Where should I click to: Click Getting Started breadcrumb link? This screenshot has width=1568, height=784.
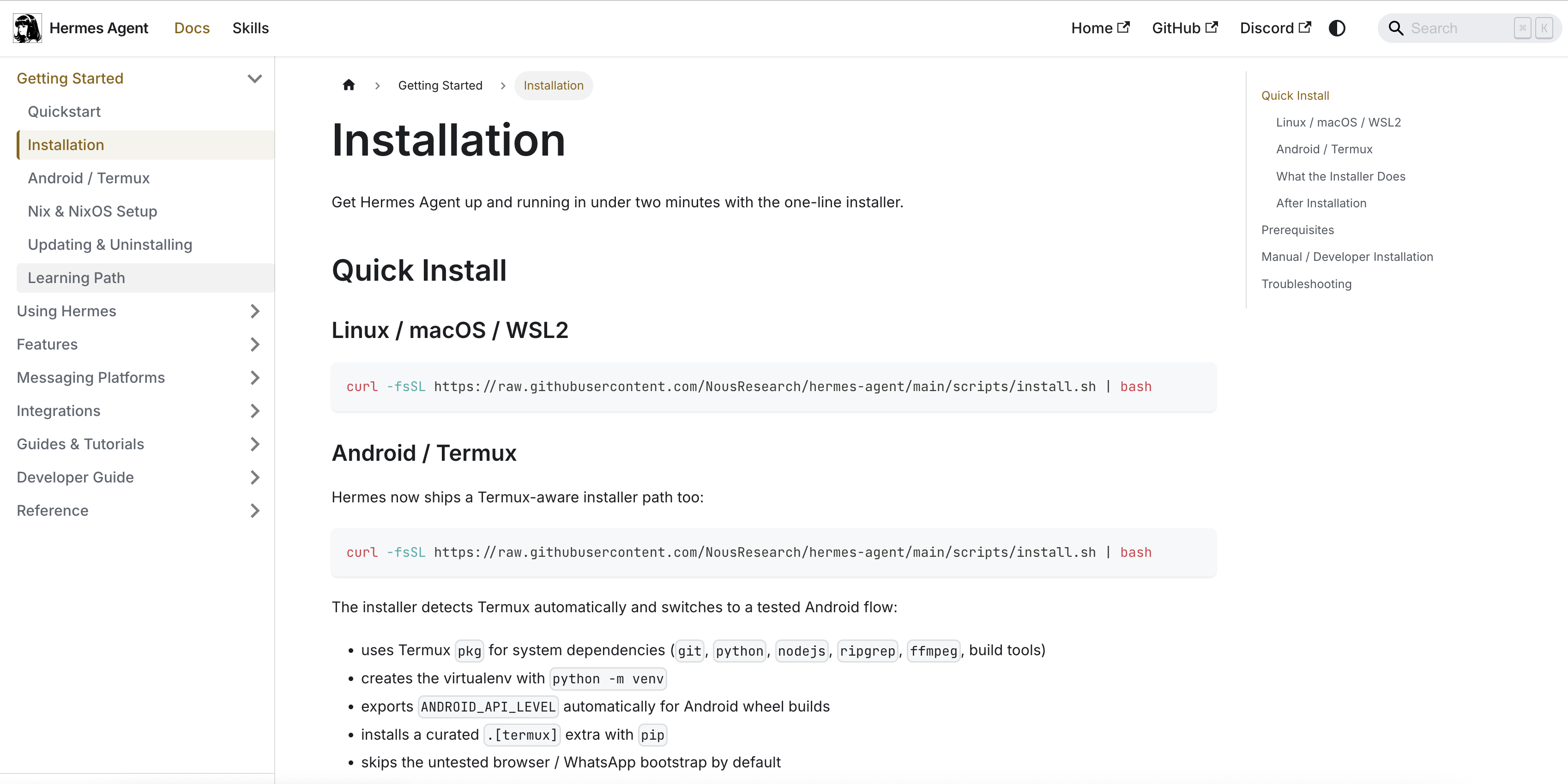pyautogui.click(x=440, y=85)
